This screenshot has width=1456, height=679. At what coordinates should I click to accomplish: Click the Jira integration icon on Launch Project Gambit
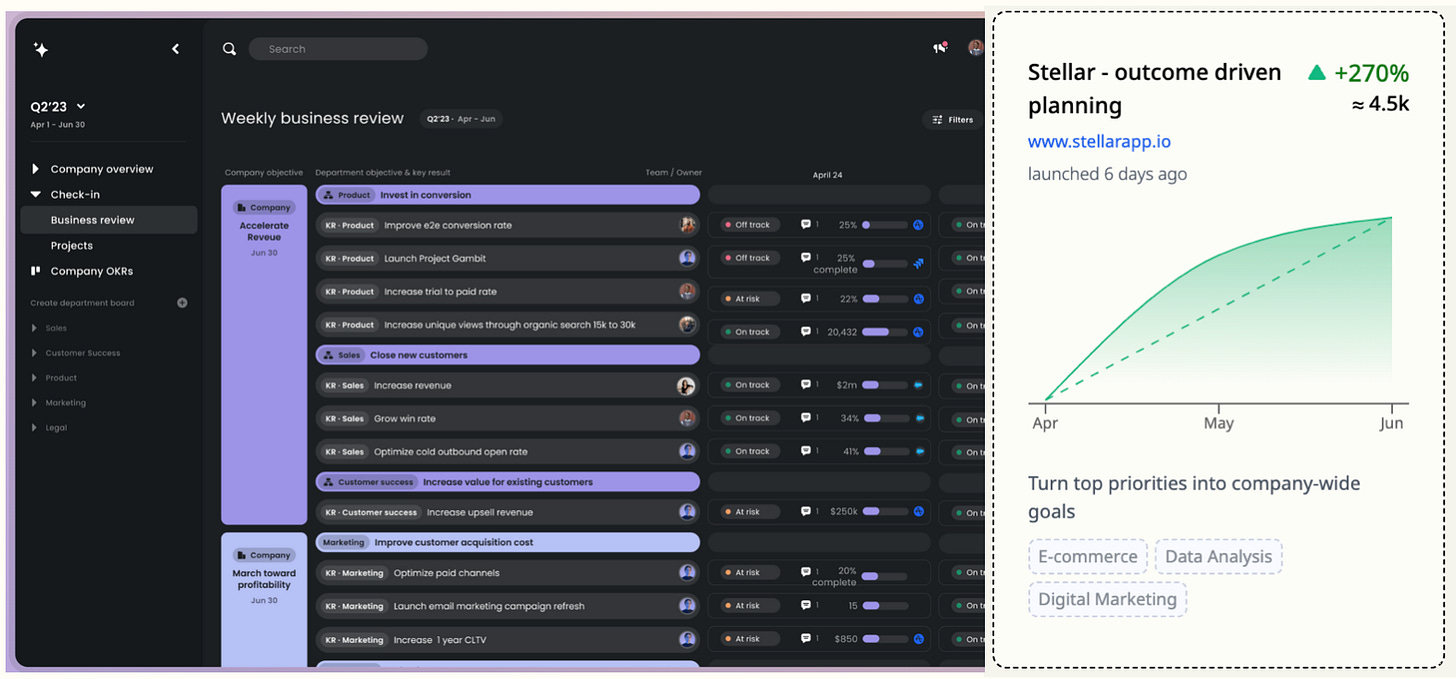click(x=918, y=264)
